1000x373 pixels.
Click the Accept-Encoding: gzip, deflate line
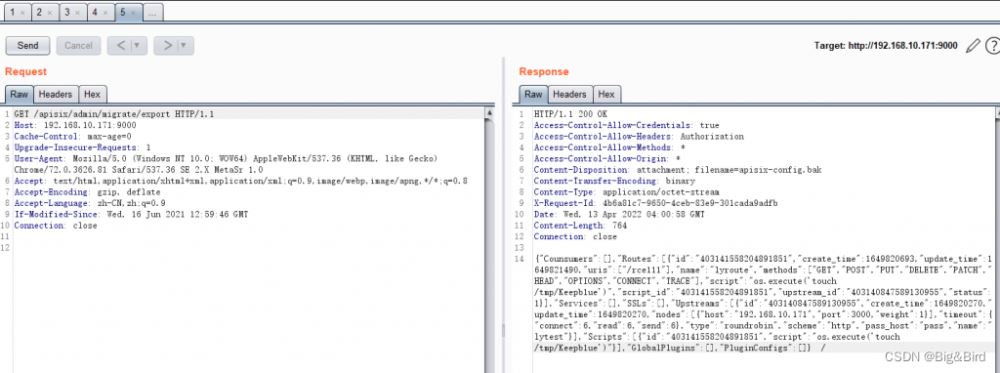tap(87, 192)
